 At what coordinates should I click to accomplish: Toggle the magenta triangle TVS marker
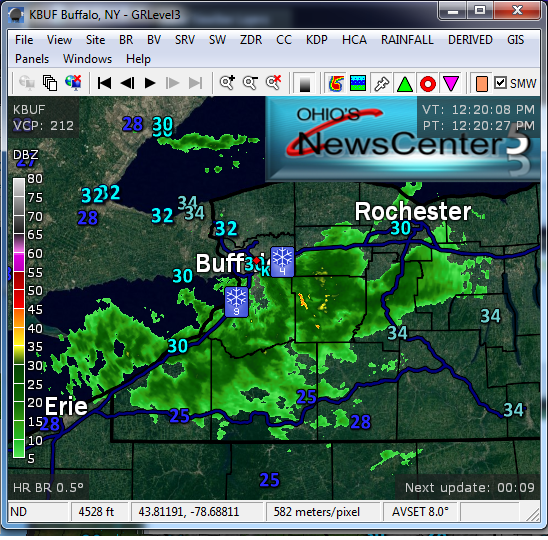[x=450, y=84]
